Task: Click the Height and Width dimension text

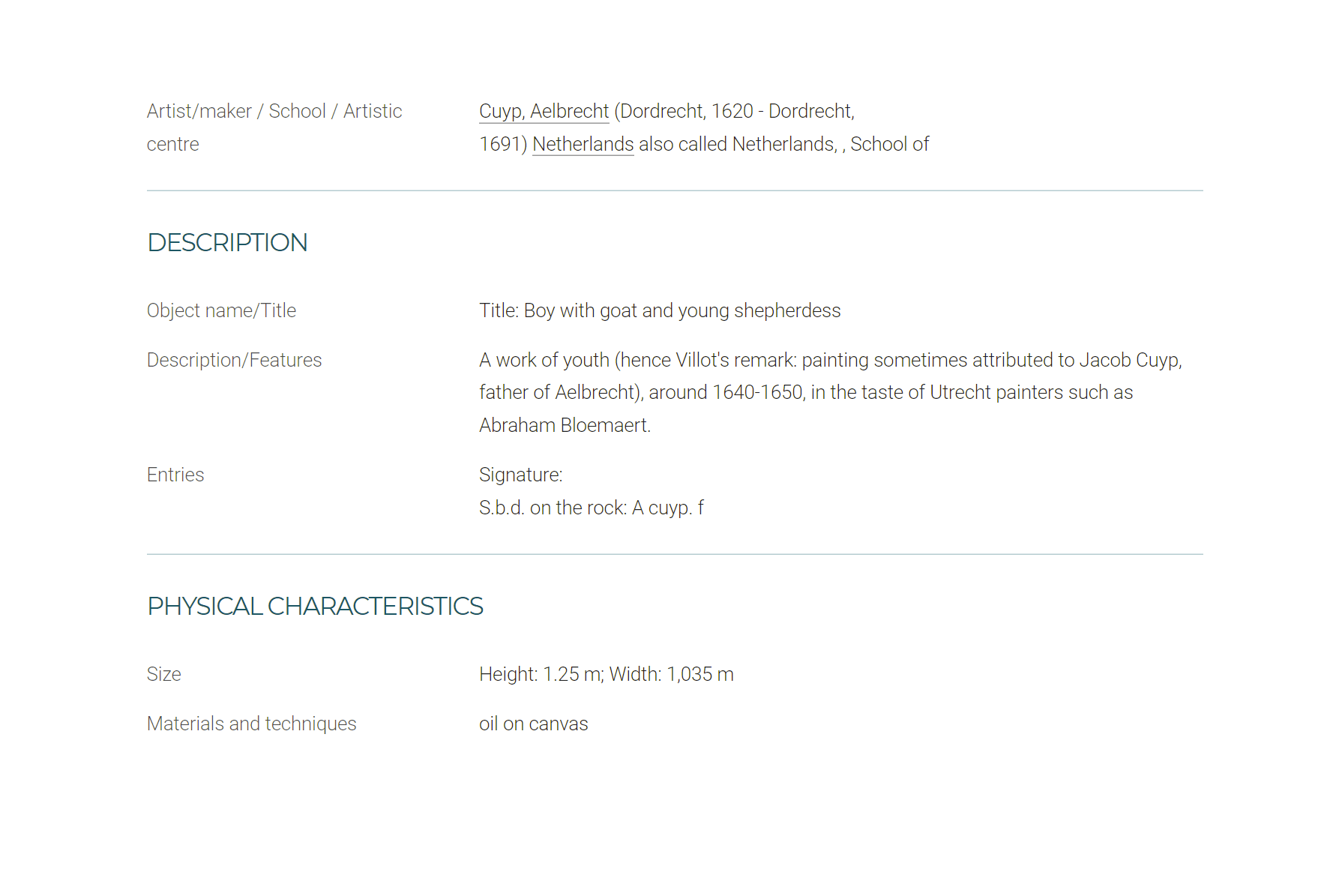Action: tap(606, 674)
